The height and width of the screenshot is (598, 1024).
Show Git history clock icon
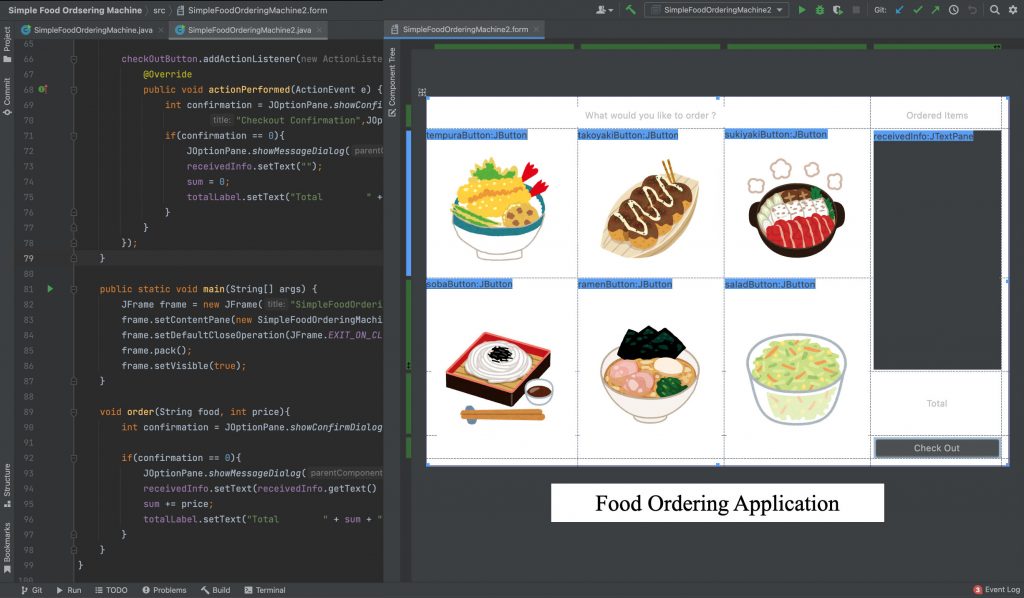tap(953, 10)
